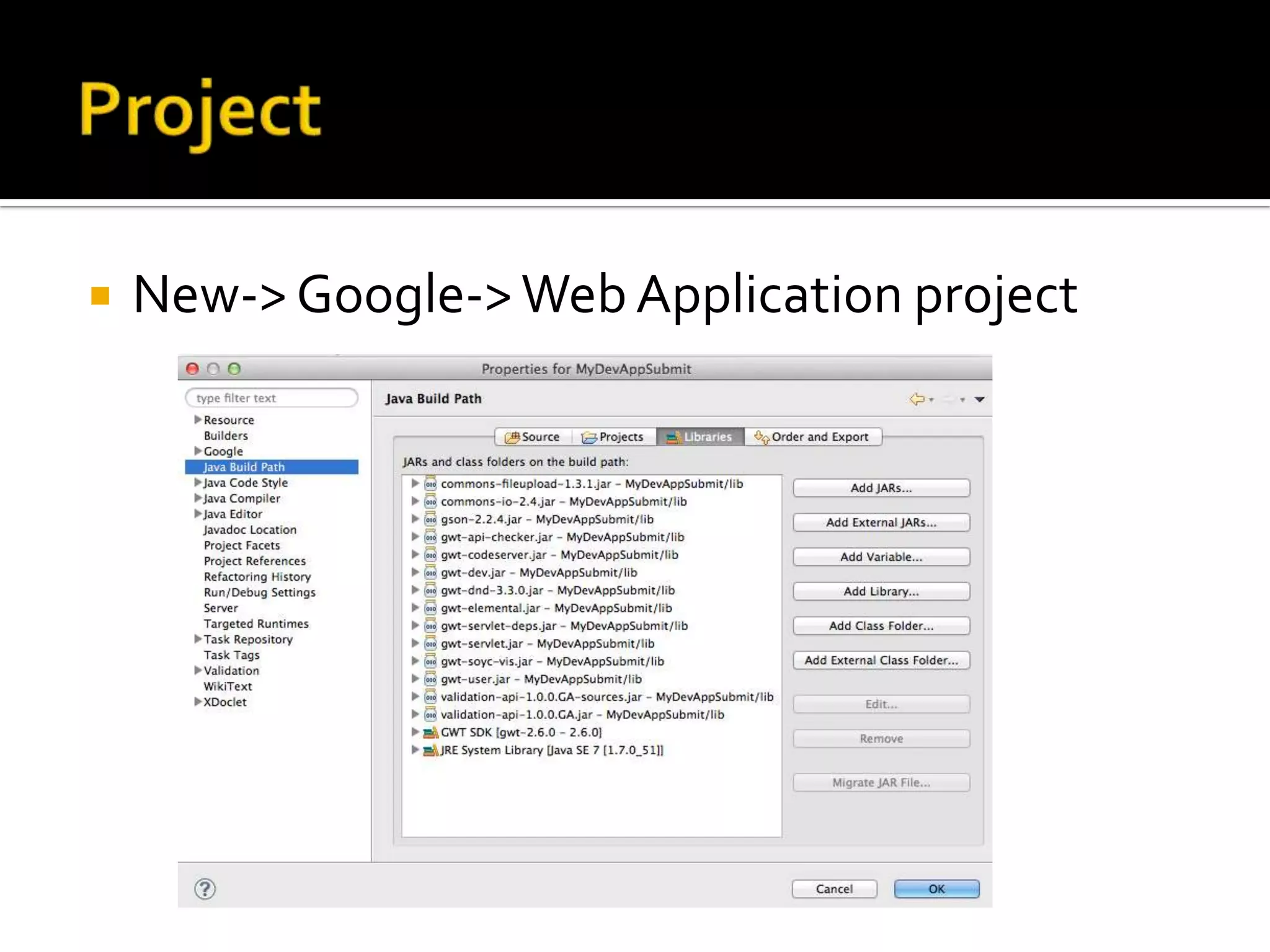This screenshot has width=1270, height=952.
Task: Click the jar icon for validation-api-1.0.0.GA.jar
Action: point(430,715)
